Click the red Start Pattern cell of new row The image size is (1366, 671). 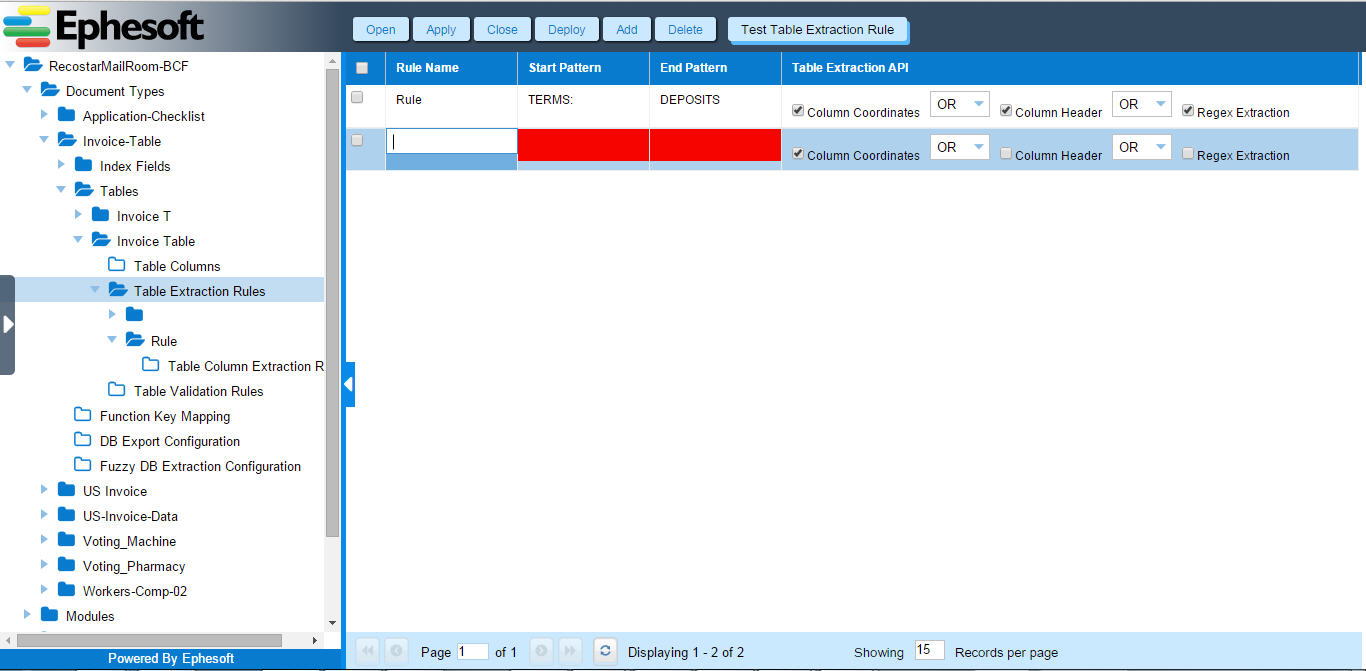(x=583, y=144)
